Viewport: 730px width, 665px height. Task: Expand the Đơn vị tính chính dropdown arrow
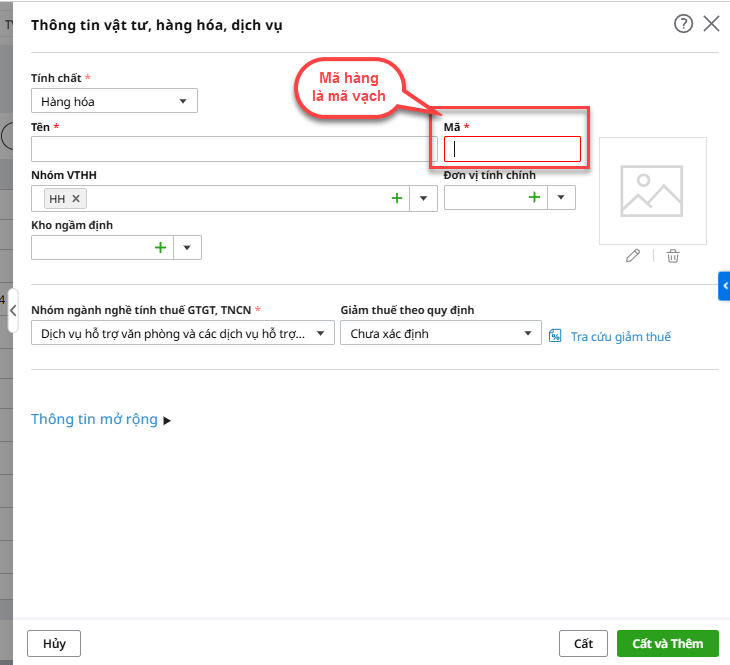tap(562, 198)
